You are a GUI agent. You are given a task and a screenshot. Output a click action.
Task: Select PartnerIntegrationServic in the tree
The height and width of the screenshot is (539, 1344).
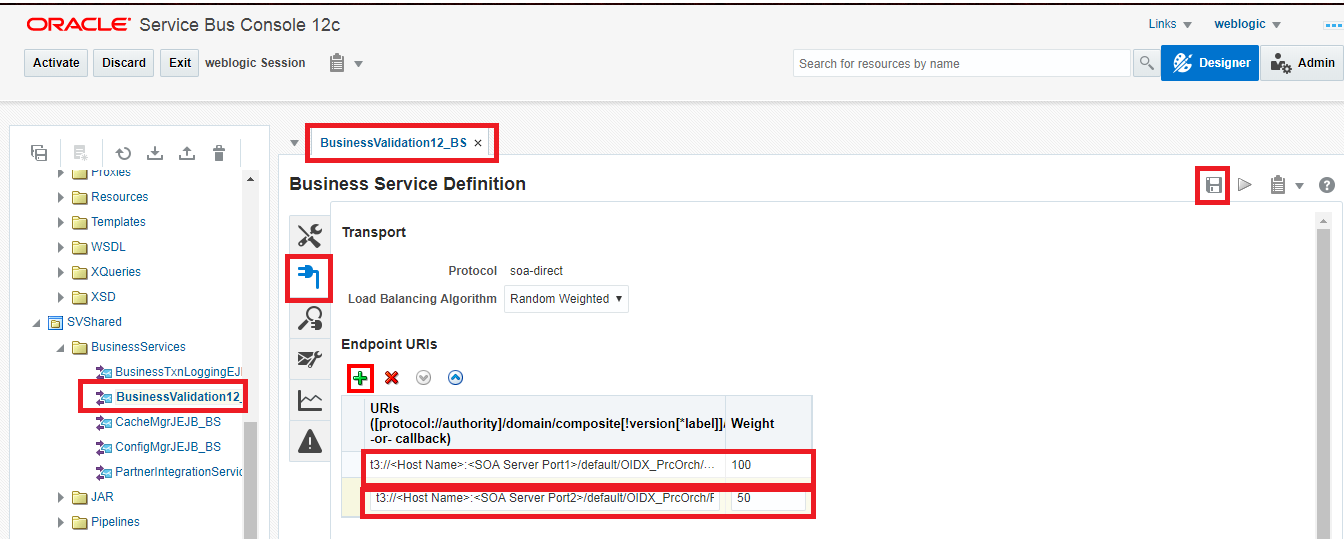coord(178,472)
